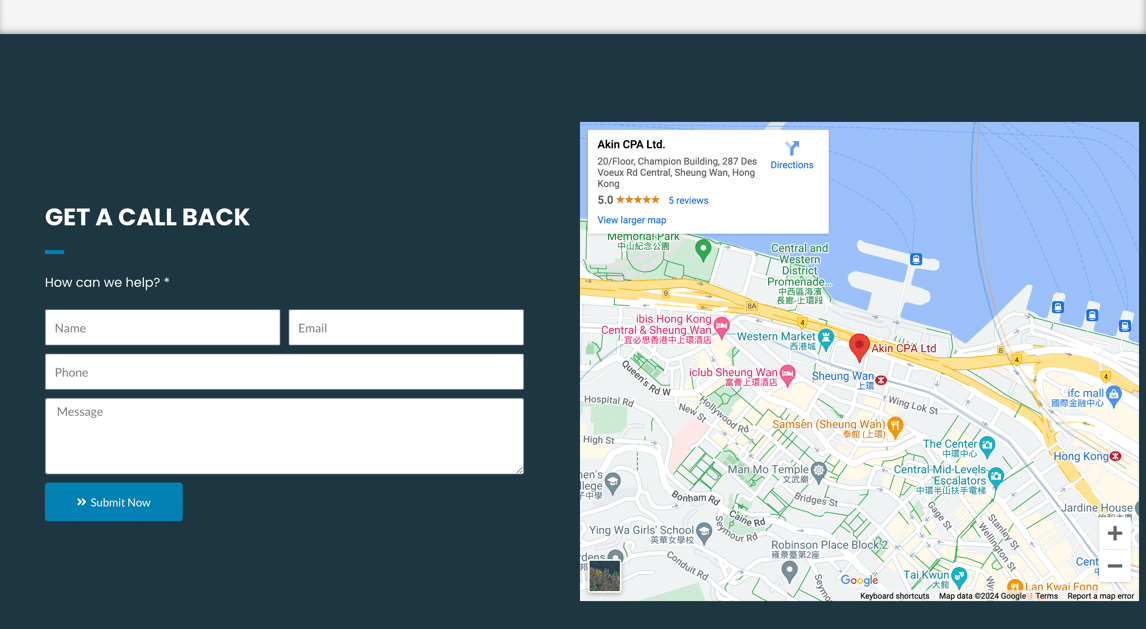1146x629 pixels.
Task: Open View larger map link
Action: tap(631, 220)
